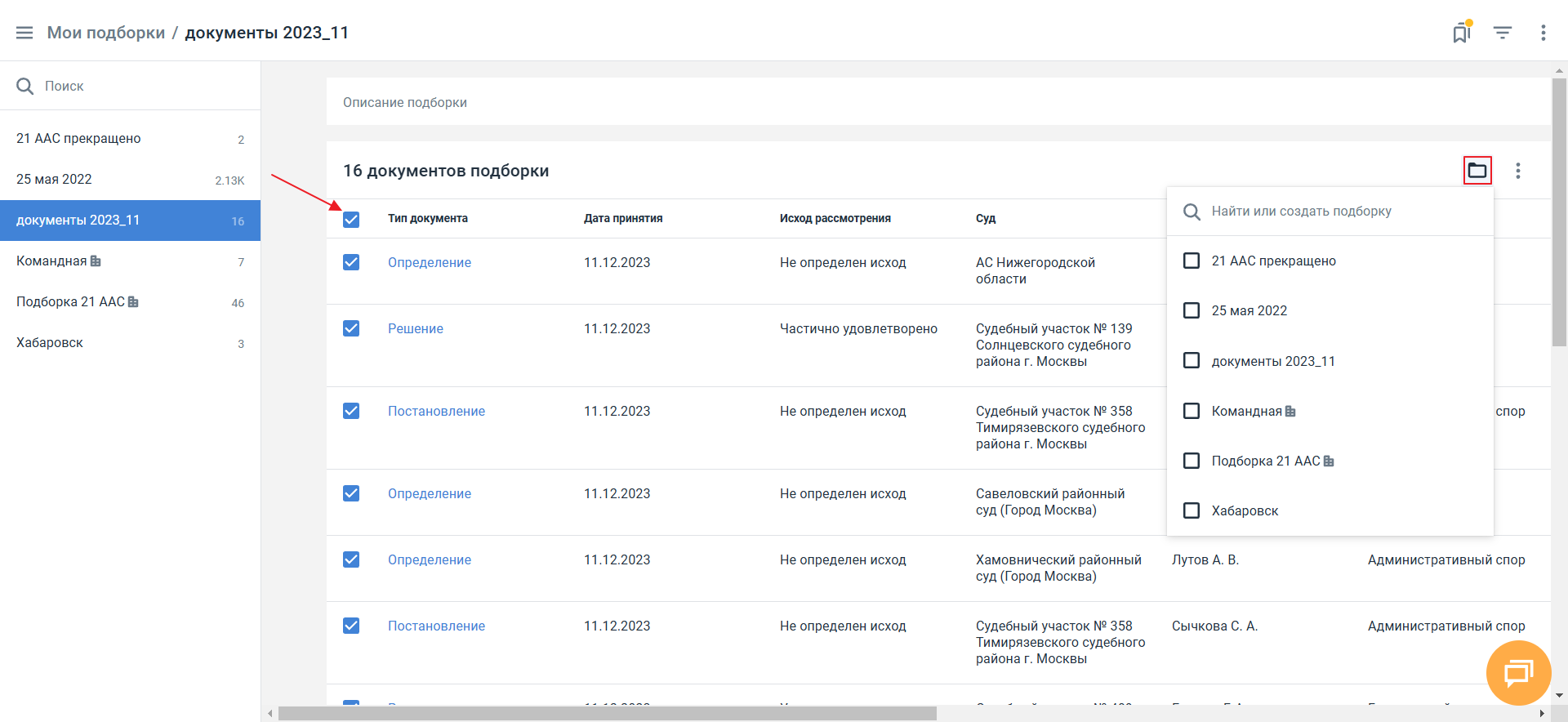
Task: Click the Дата принятия column header
Action: (623, 218)
